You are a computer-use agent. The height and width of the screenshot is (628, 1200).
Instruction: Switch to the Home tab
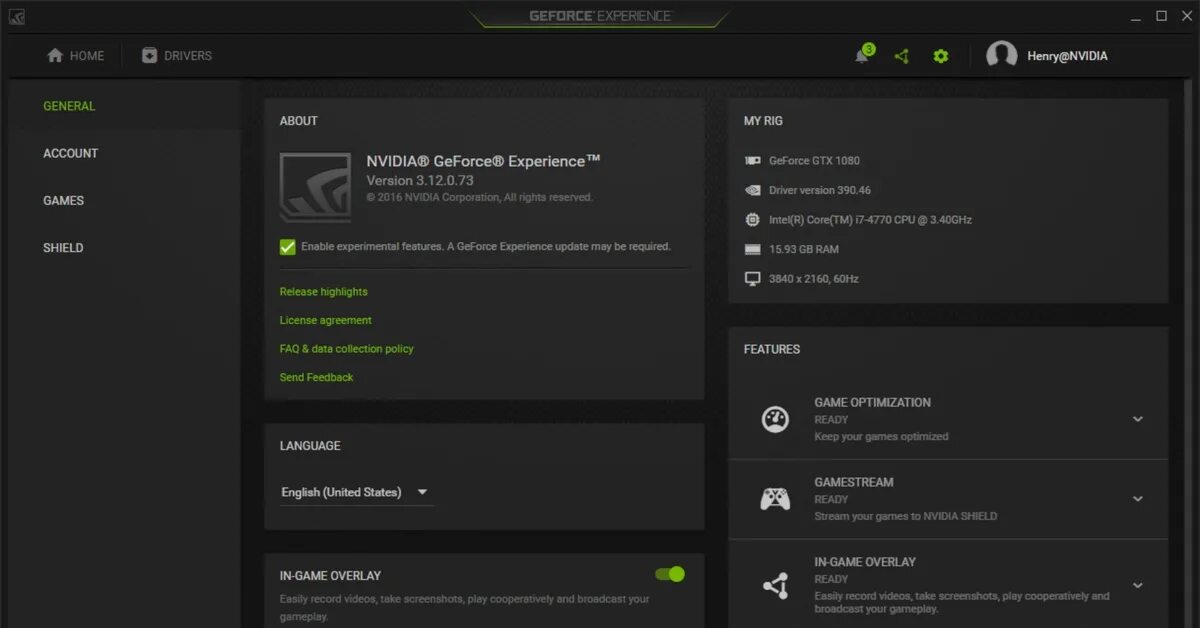coord(75,56)
